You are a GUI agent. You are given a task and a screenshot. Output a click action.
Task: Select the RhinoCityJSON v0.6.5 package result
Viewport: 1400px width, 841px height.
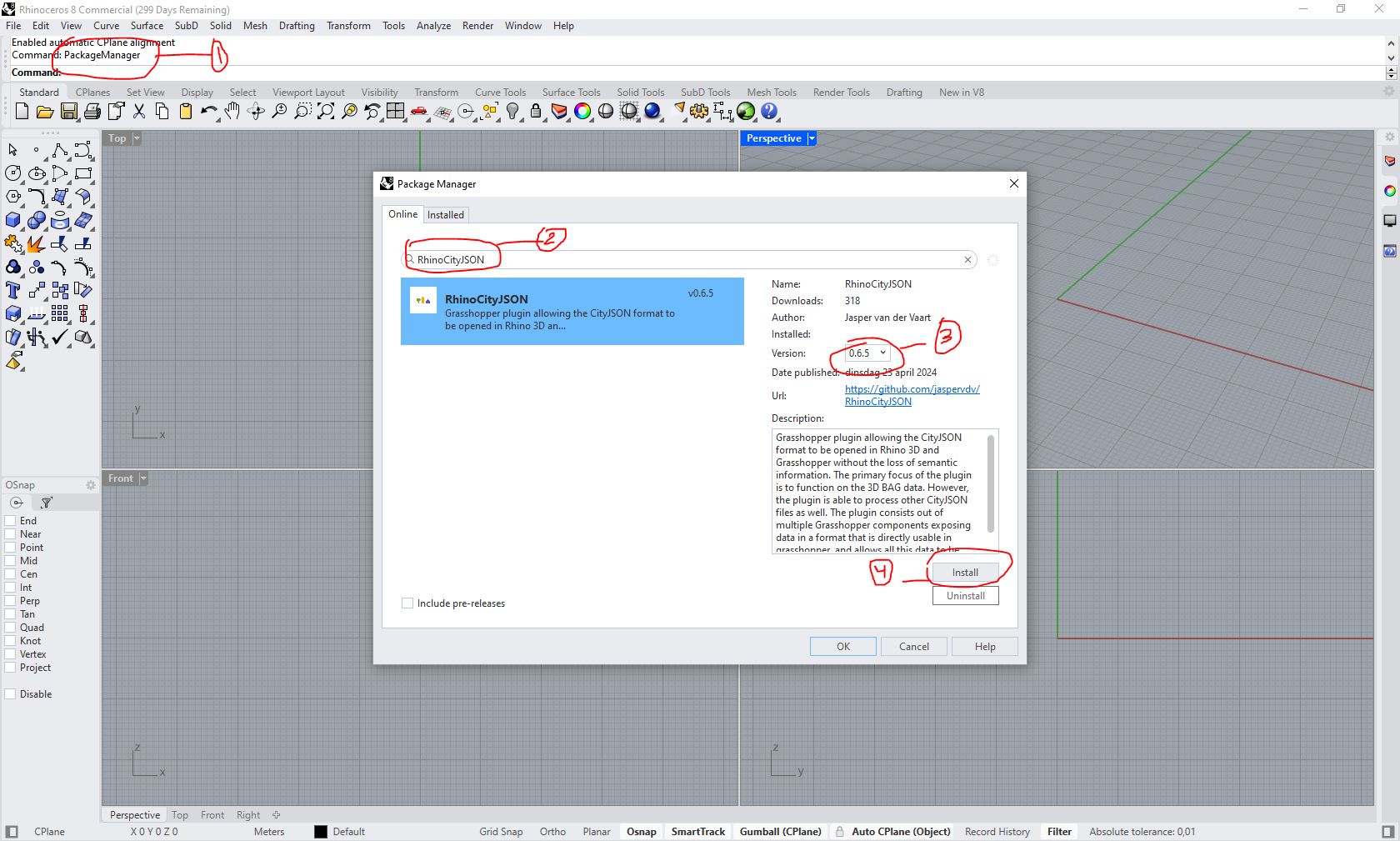[572, 311]
